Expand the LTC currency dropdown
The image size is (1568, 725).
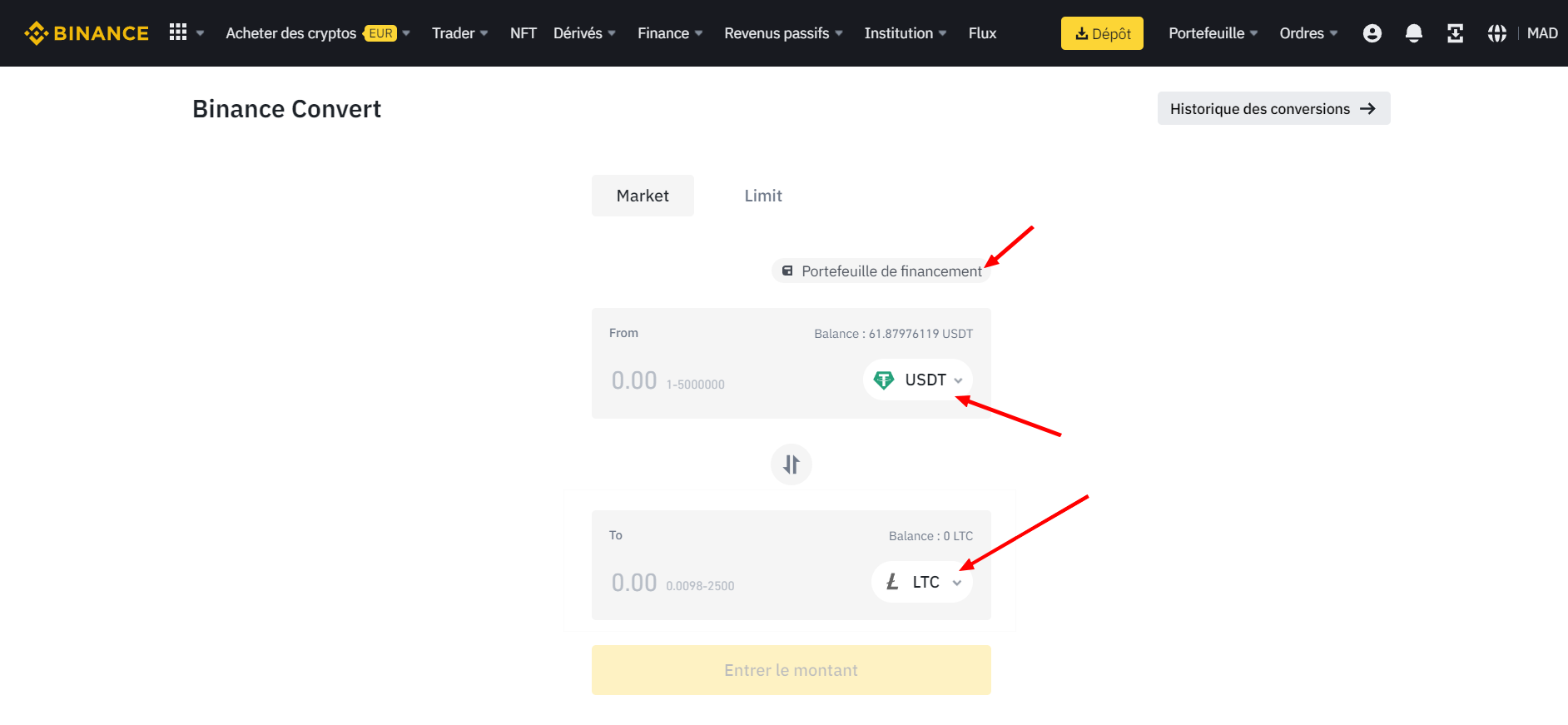(922, 582)
